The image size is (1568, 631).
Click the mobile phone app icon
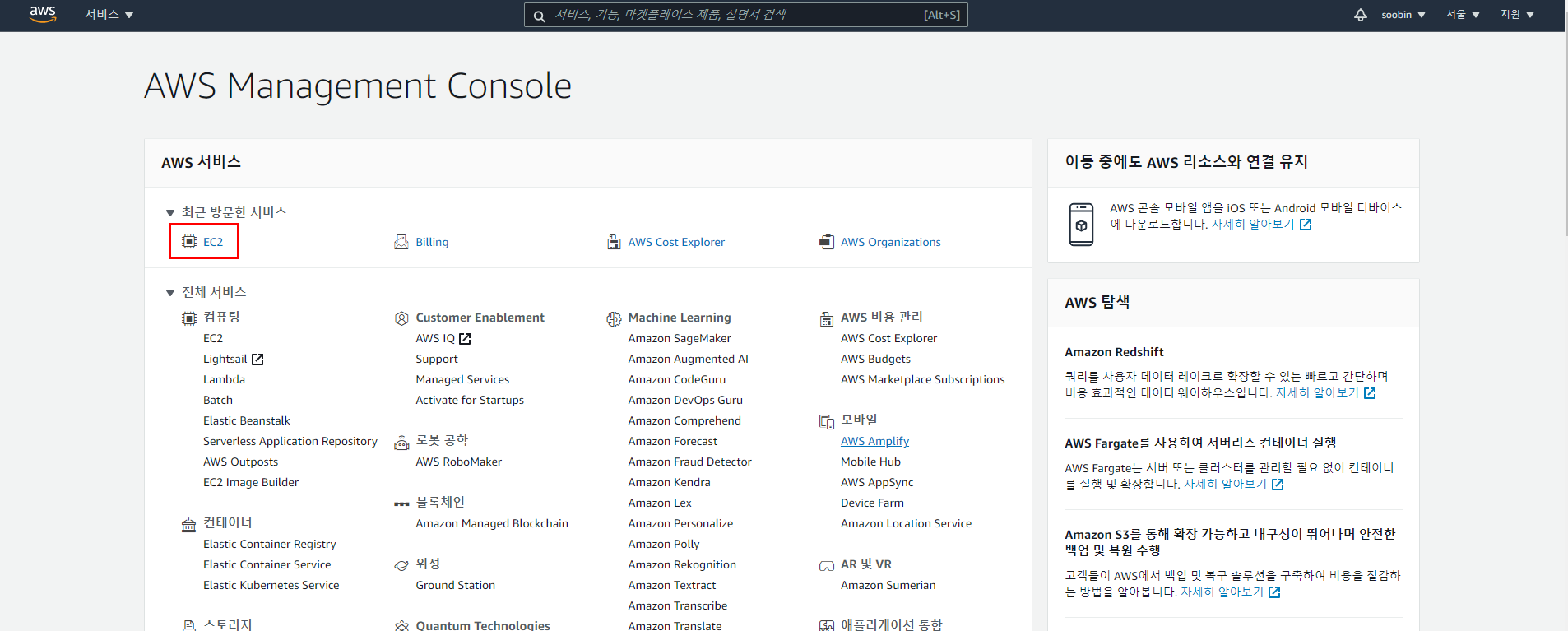[x=1081, y=224]
